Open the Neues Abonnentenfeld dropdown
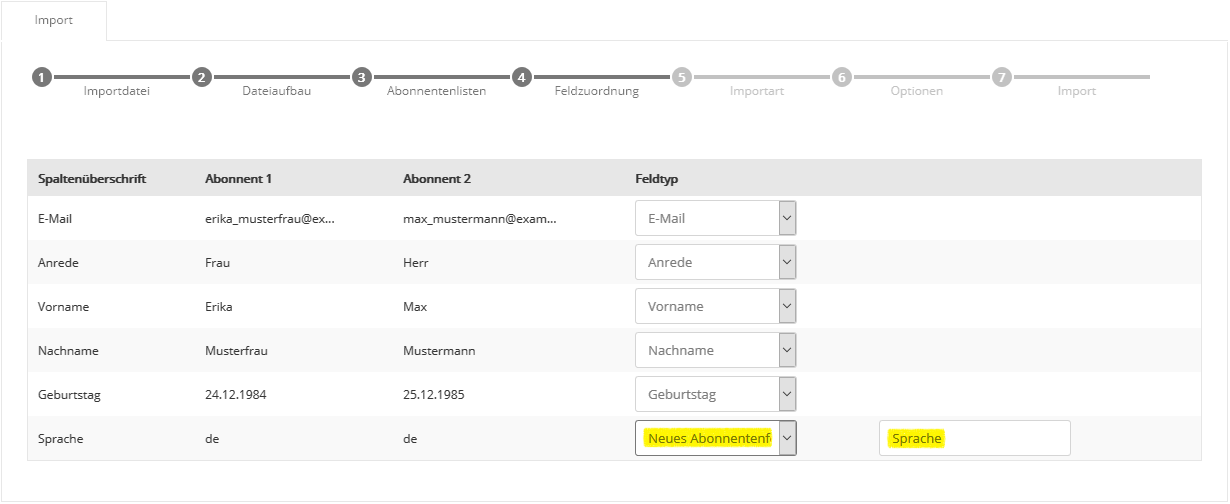The height and width of the screenshot is (504, 1230). (x=715, y=438)
